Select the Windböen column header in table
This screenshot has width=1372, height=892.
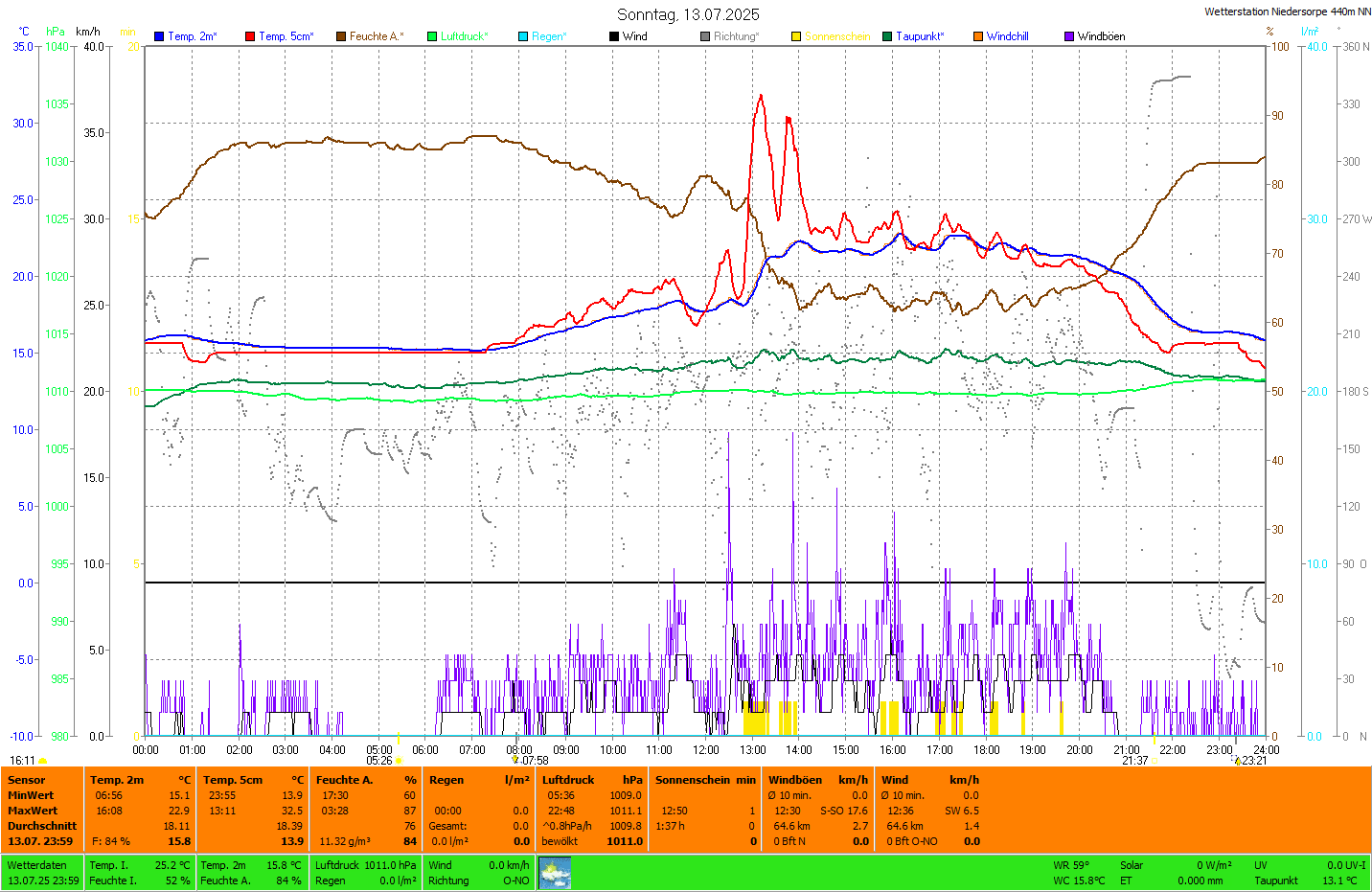(795, 780)
